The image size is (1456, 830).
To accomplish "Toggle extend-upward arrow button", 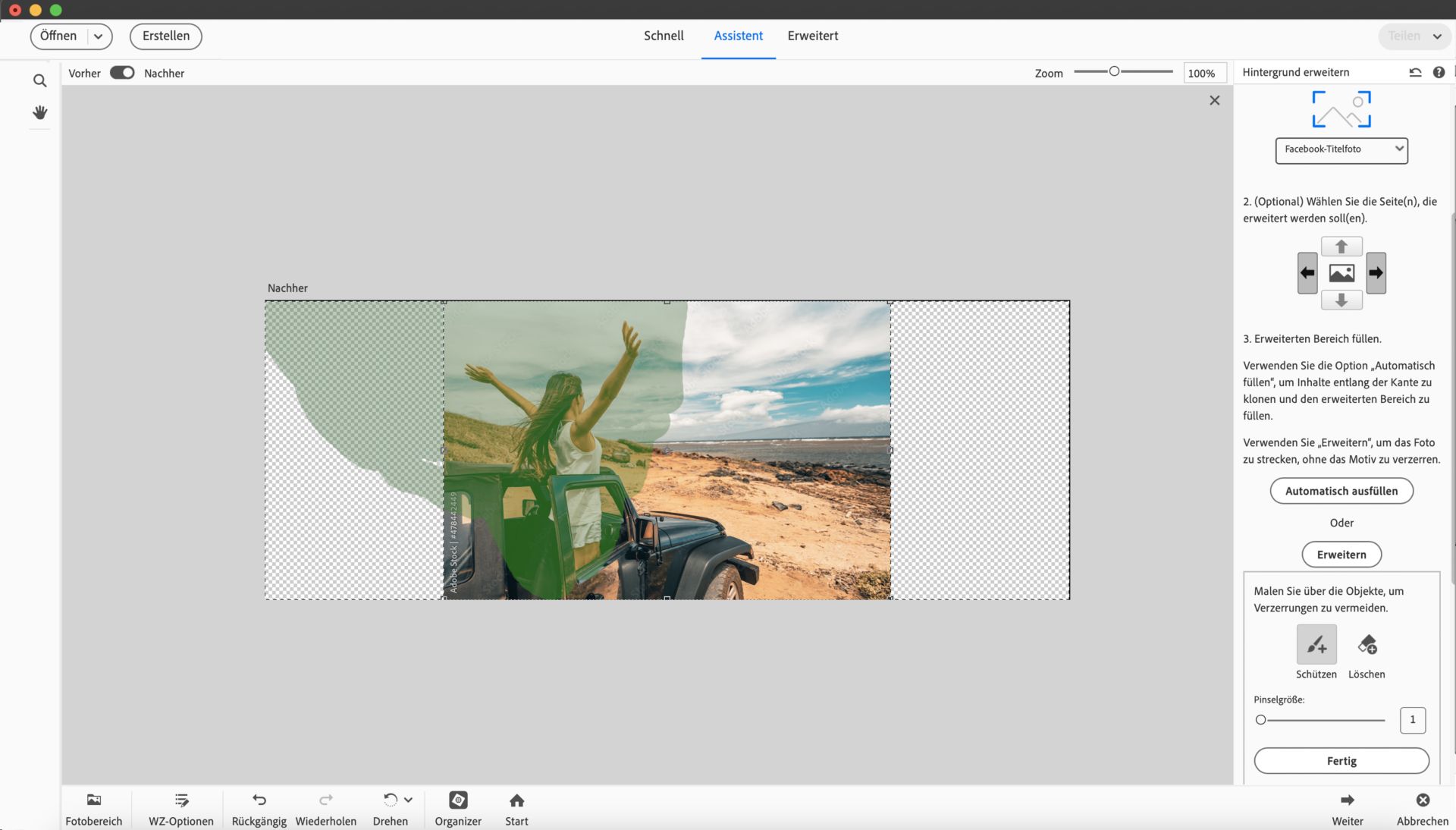I will [x=1341, y=247].
